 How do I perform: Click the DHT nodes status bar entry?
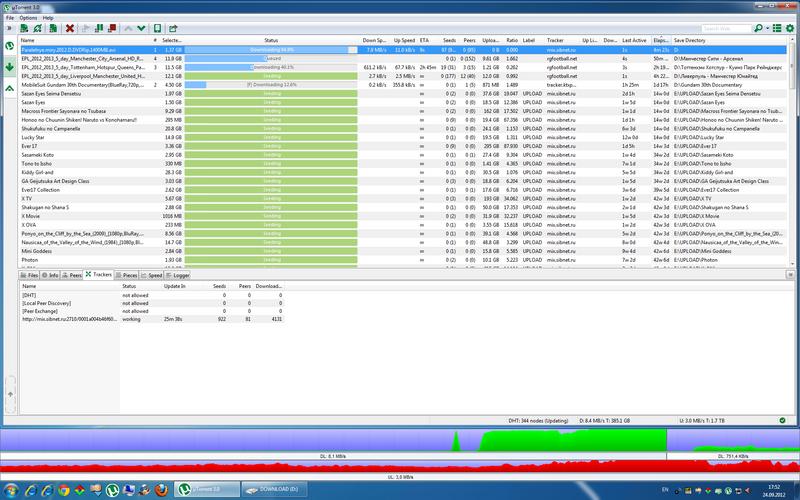tap(538, 421)
